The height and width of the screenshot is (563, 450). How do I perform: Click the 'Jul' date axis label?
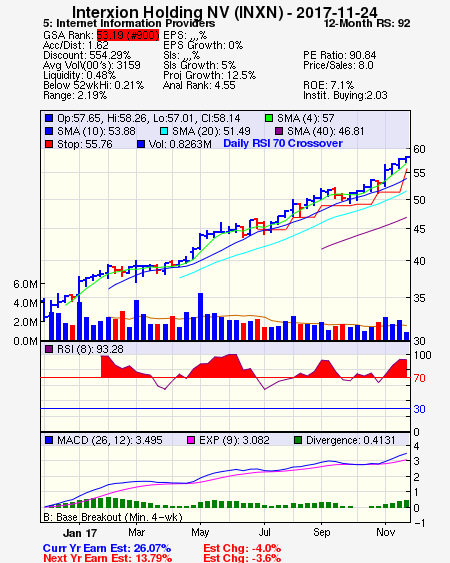tap(264, 532)
